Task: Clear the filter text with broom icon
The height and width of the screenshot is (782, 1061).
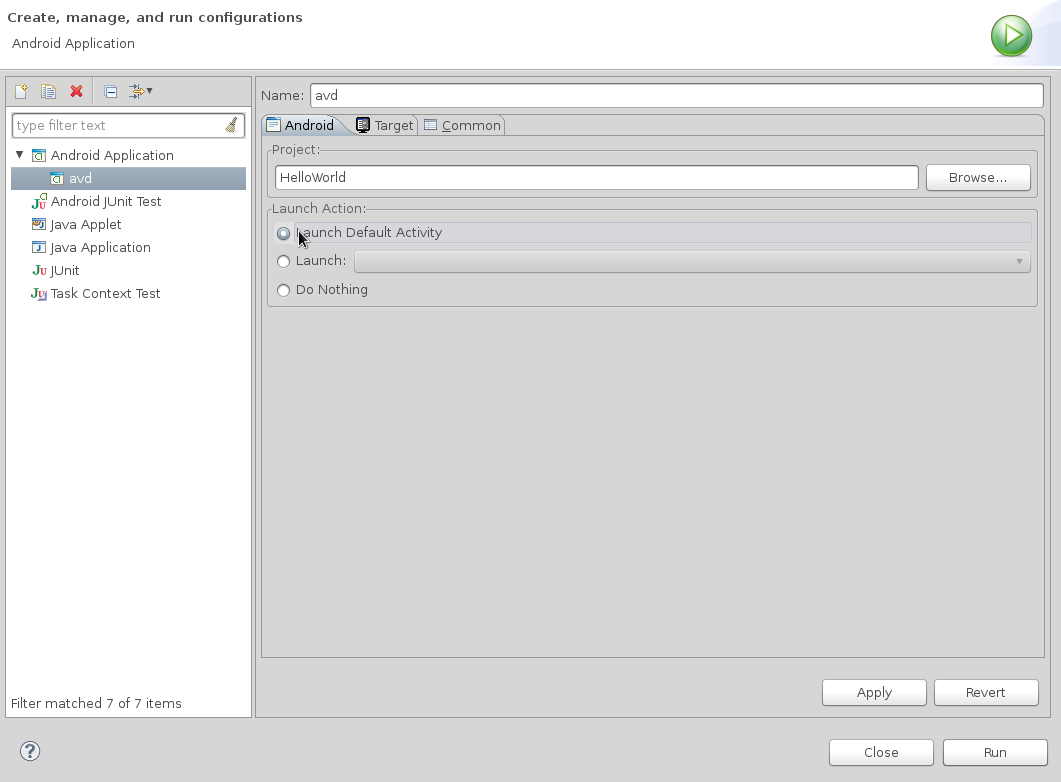Action: [231, 125]
